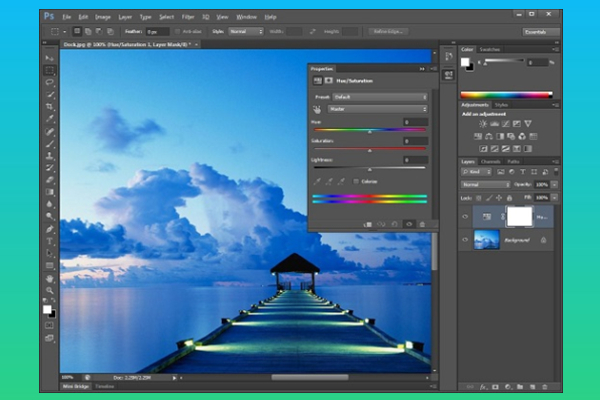The height and width of the screenshot is (400, 600).
Task: Open the Normal blend mode dropdown in Layers
Action: (485, 185)
